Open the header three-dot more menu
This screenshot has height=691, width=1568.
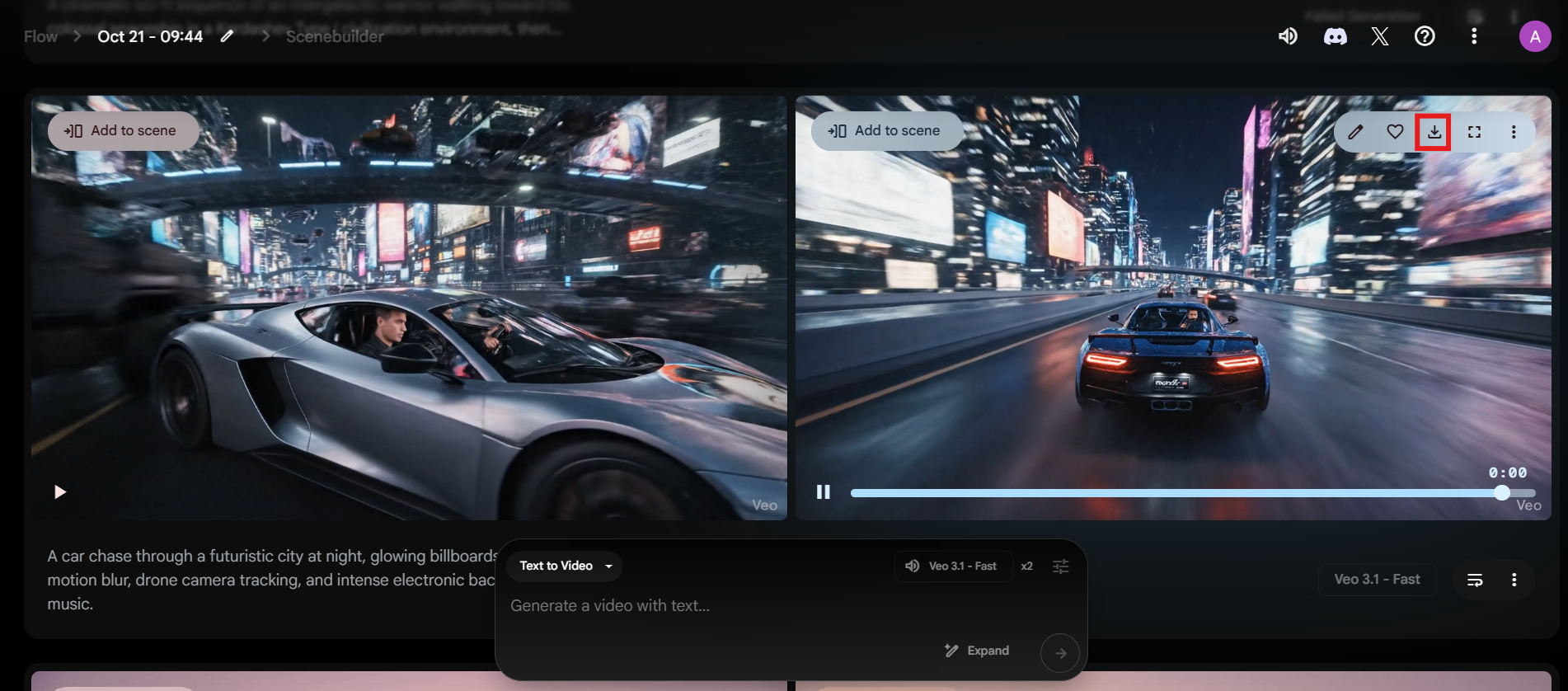[x=1474, y=36]
